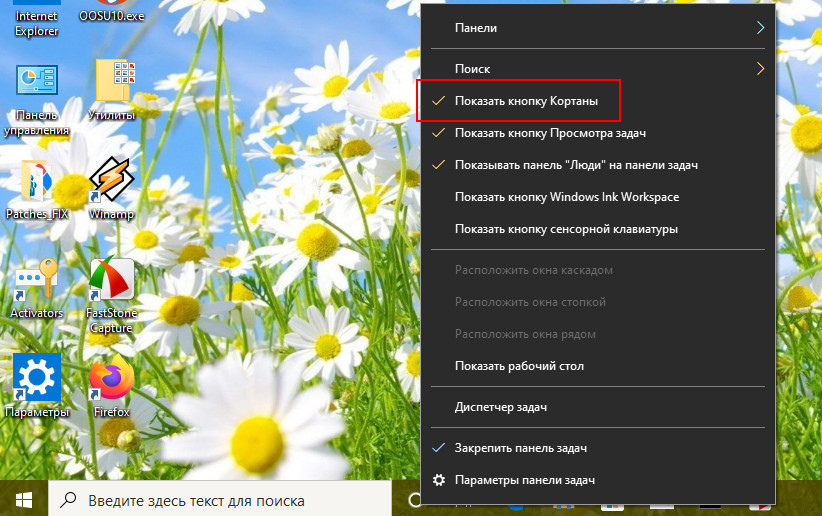This screenshot has height=516, width=822.
Task: Enable 'Показать кнопку сенсорной клавиатуры'
Action: pyautogui.click(x=598, y=229)
